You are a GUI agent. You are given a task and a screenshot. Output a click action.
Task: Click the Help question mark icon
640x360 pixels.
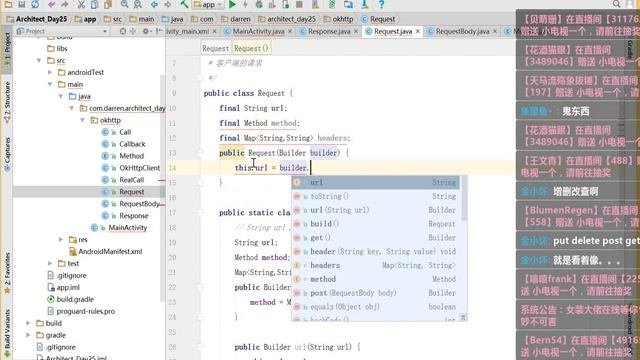(381, 4)
